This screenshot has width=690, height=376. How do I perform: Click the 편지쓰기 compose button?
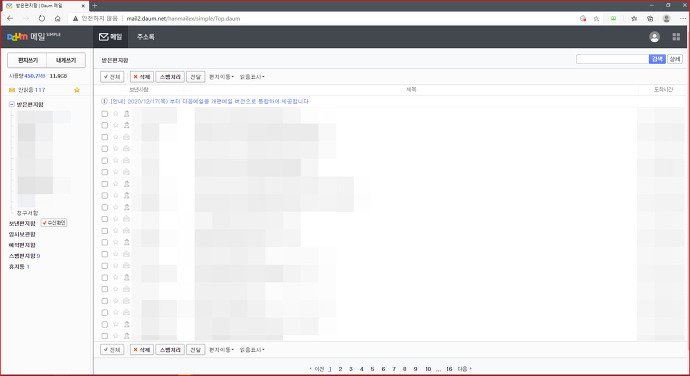coord(27,60)
